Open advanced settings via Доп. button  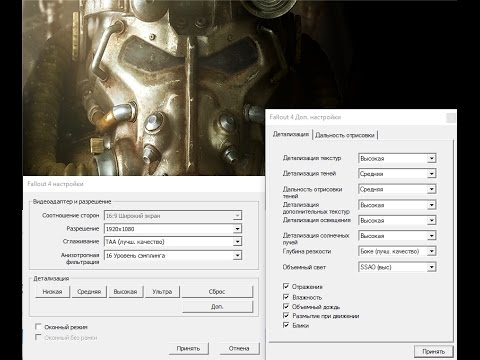(217, 307)
